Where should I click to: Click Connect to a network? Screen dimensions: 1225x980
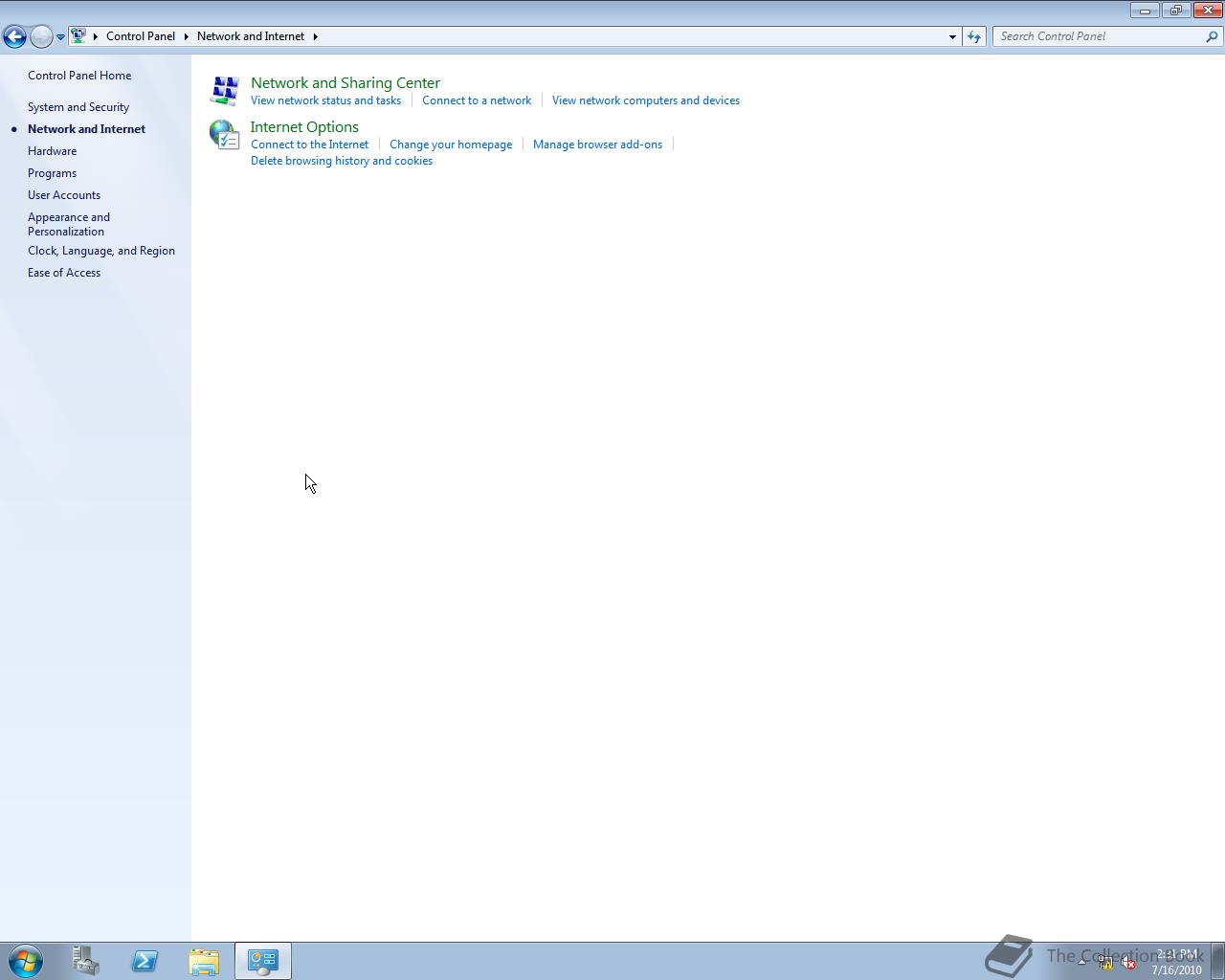[x=476, y=100]
